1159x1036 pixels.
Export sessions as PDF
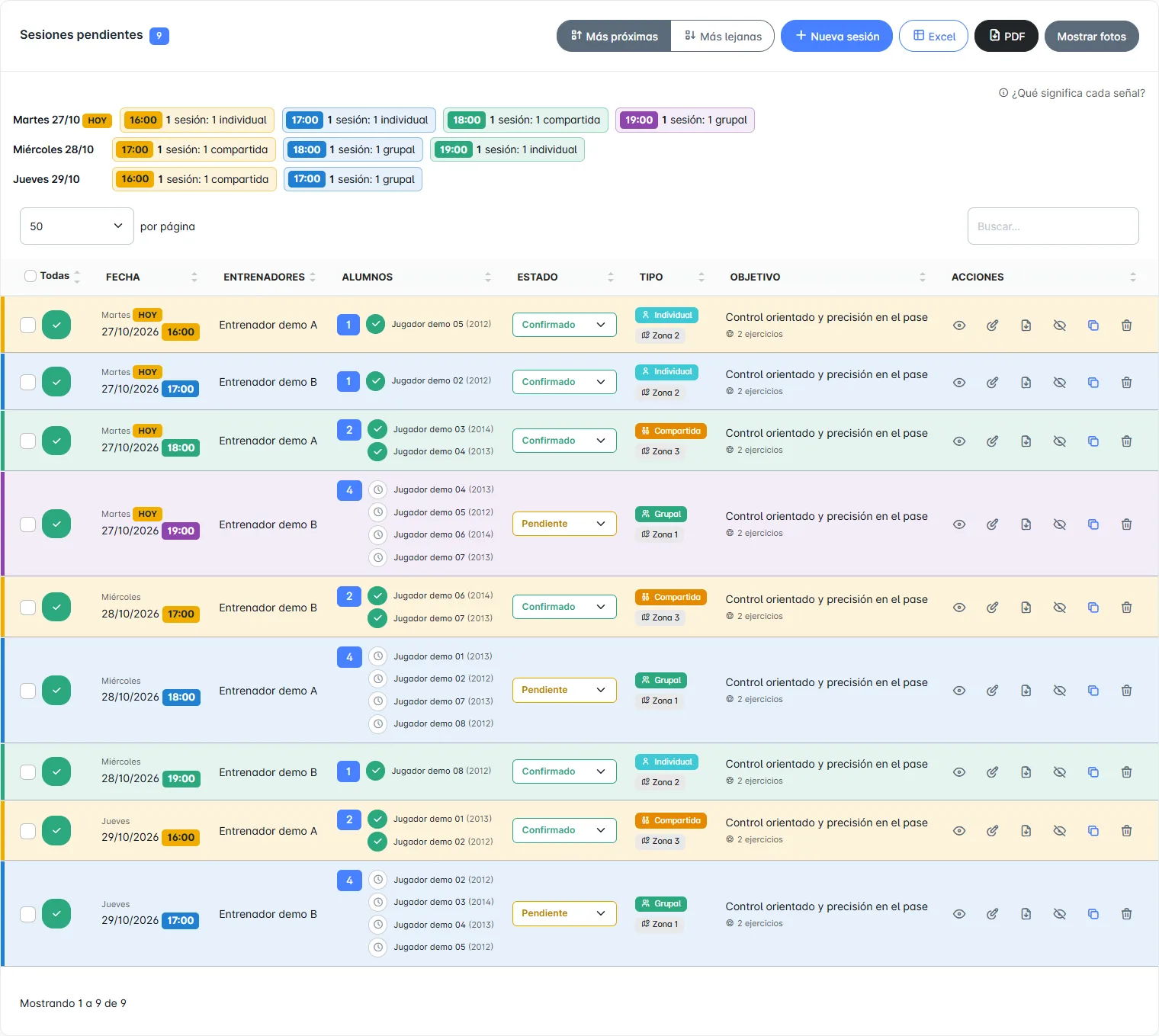(x=1006, y=36)
